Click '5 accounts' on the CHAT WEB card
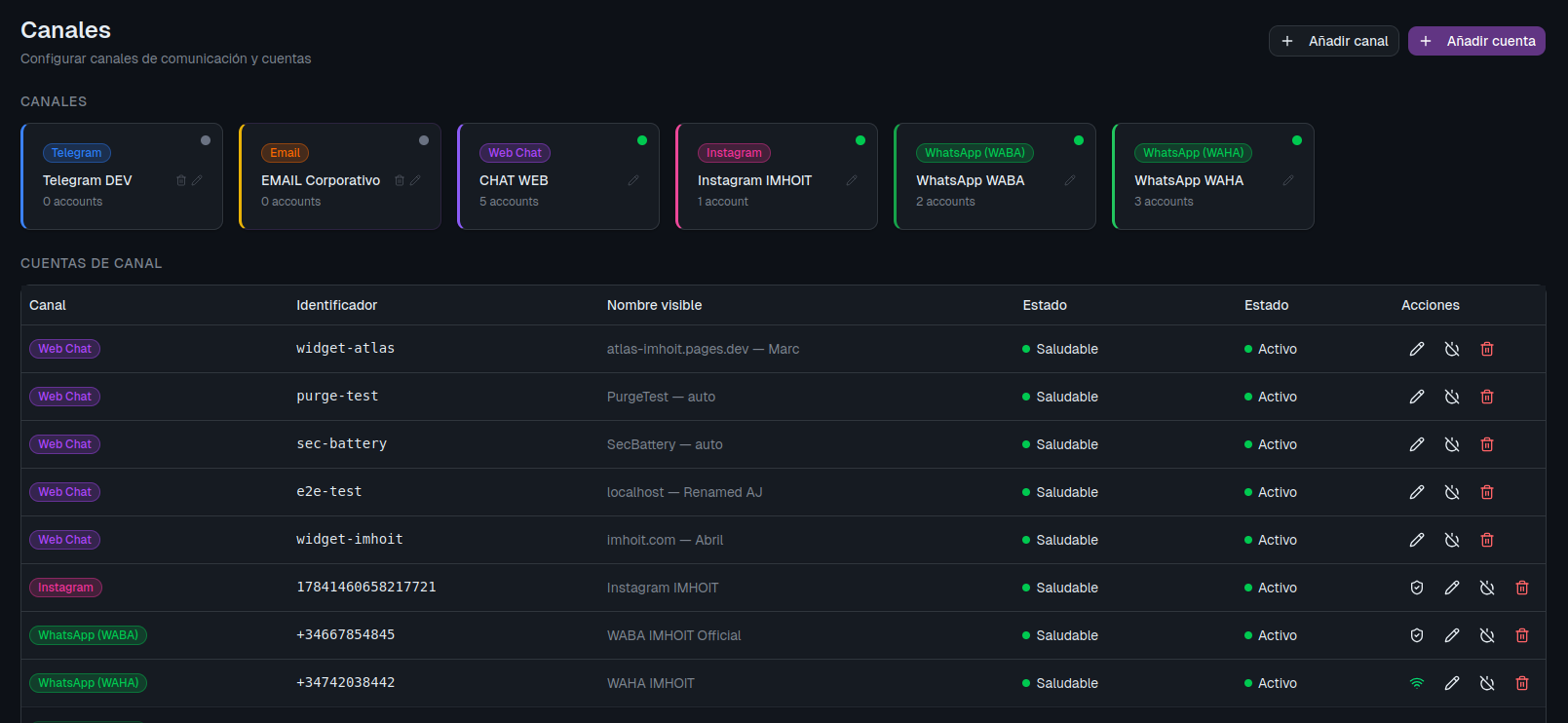The image size is (1568, 723). click(509, 202)
